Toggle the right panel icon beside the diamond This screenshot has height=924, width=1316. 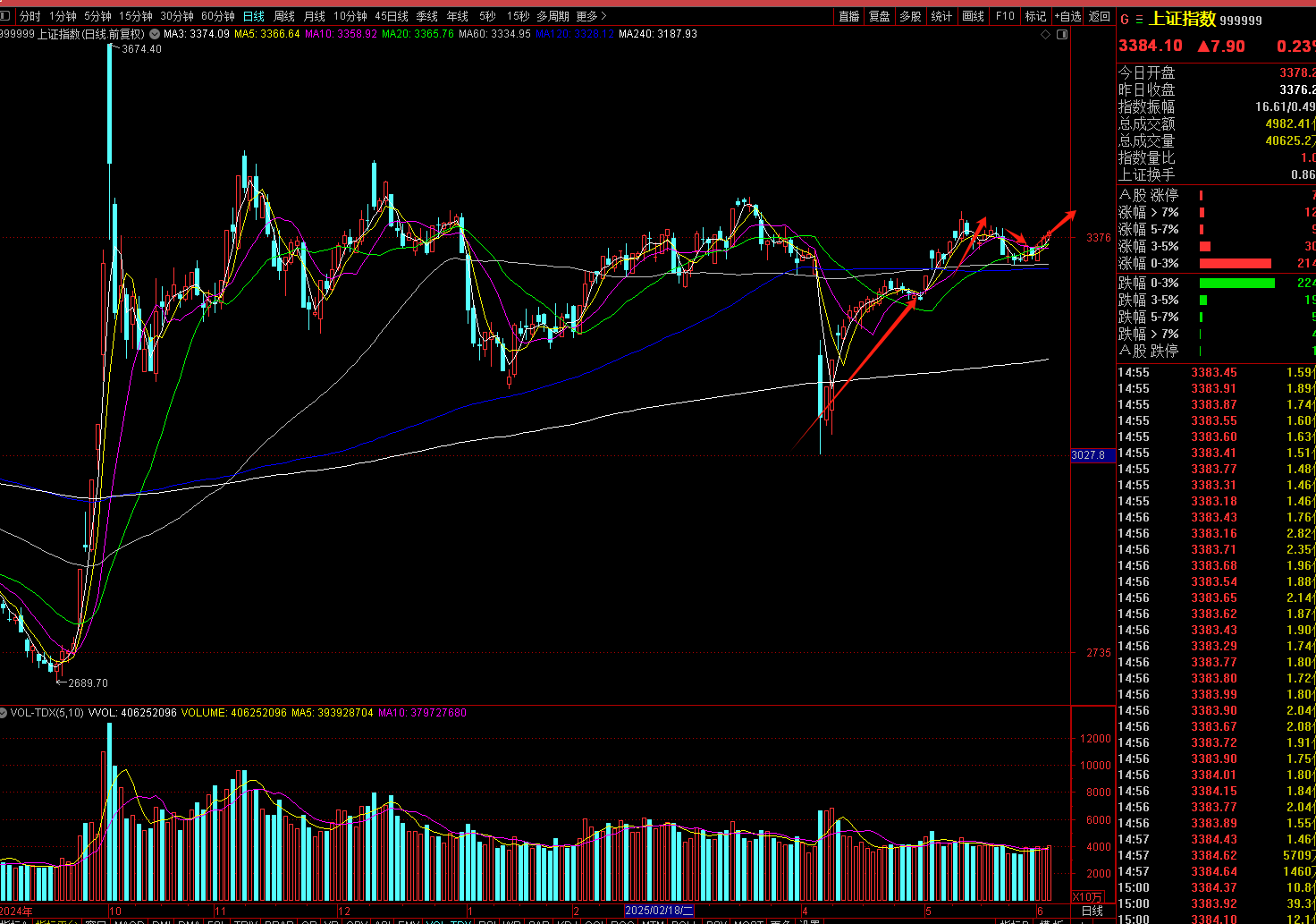[1062, 34]
